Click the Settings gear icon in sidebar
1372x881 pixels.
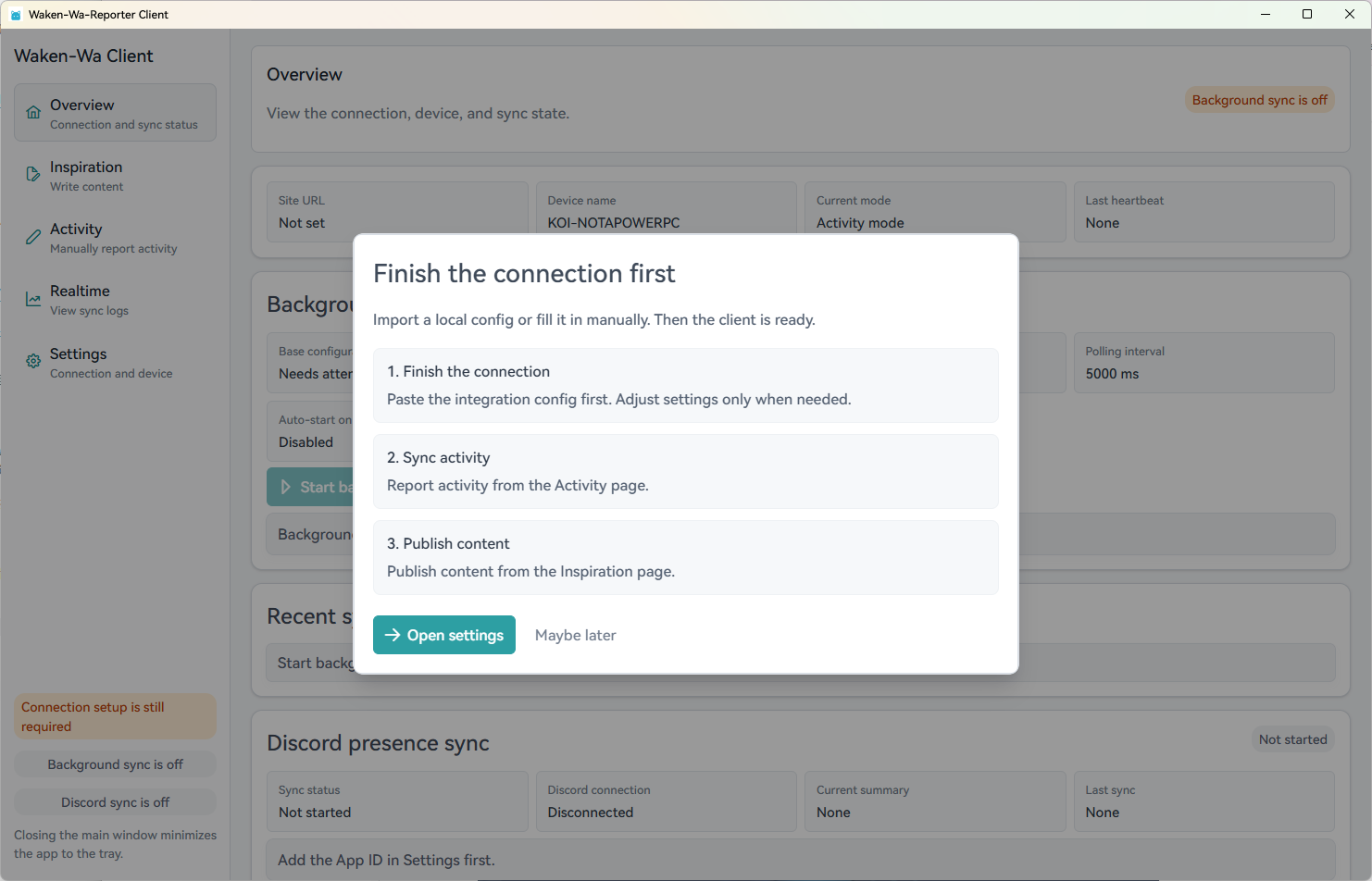tap(33, 362)
